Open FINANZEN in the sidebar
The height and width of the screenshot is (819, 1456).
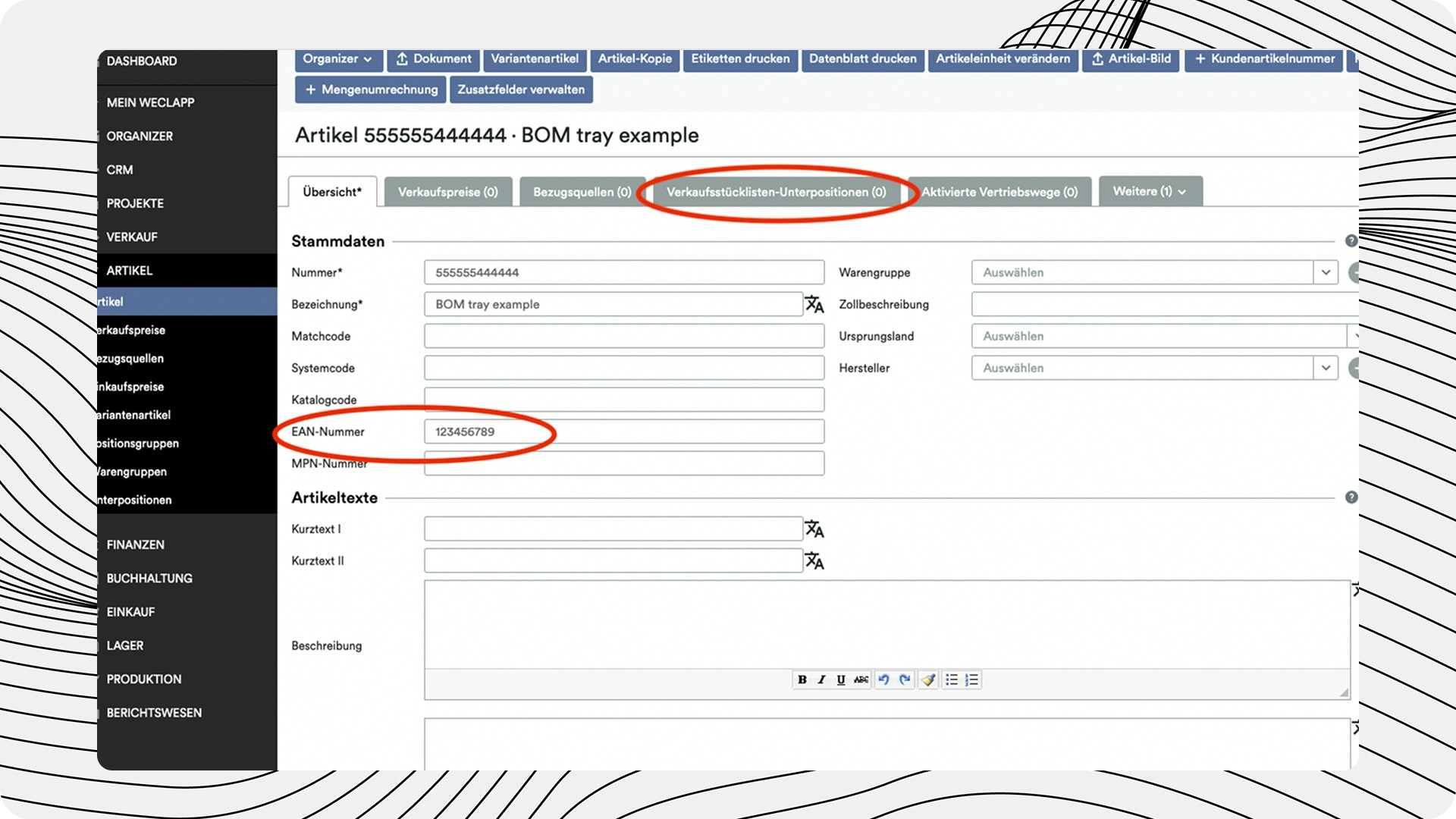pyautogui.click(x=135, y=544)
